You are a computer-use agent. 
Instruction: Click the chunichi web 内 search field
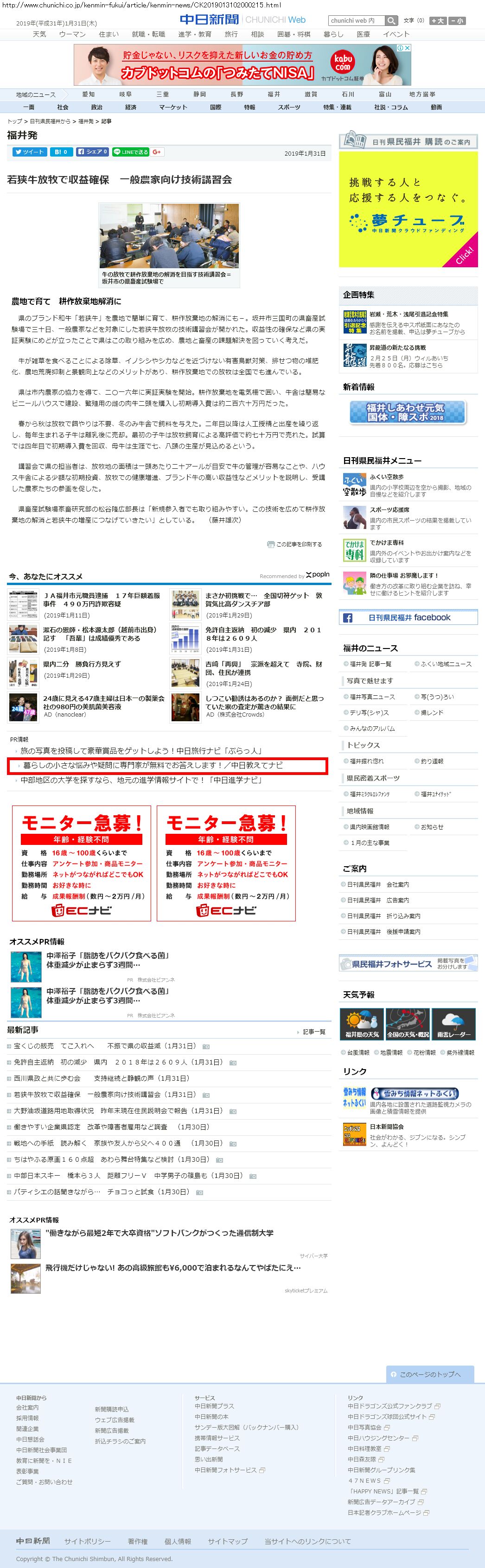pos(357,21)
